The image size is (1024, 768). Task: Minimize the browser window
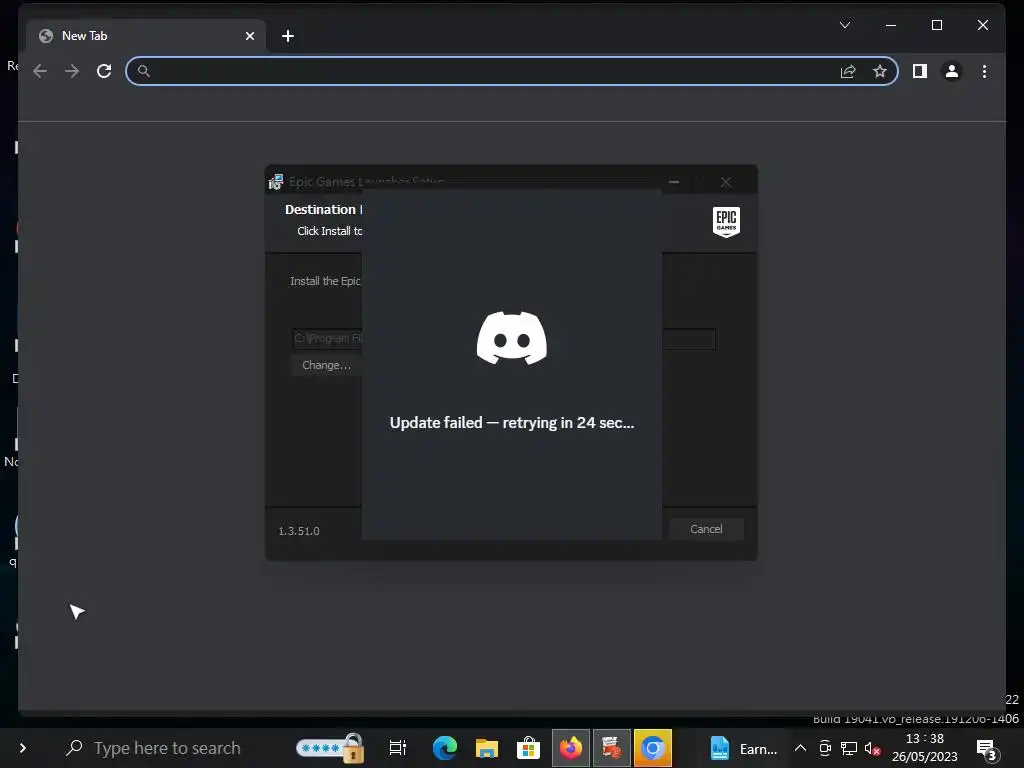[891, 25]
